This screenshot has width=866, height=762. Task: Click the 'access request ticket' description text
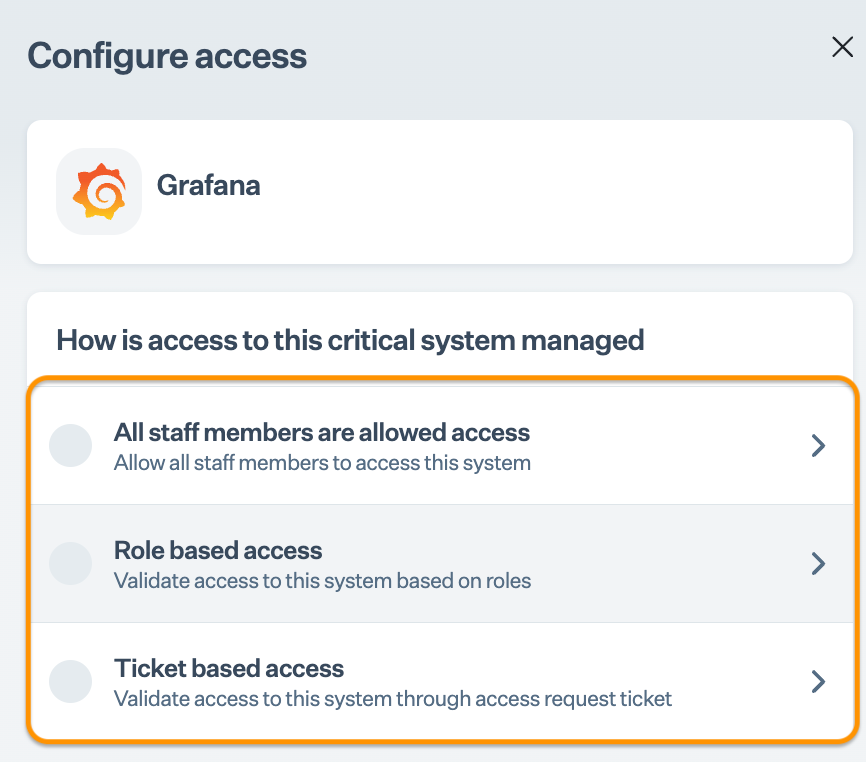(393, 699)
